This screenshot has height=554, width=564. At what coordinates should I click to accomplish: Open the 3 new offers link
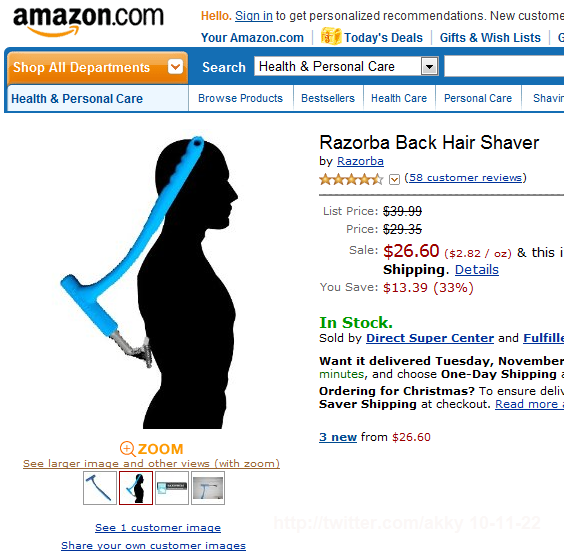coord(338,437)
